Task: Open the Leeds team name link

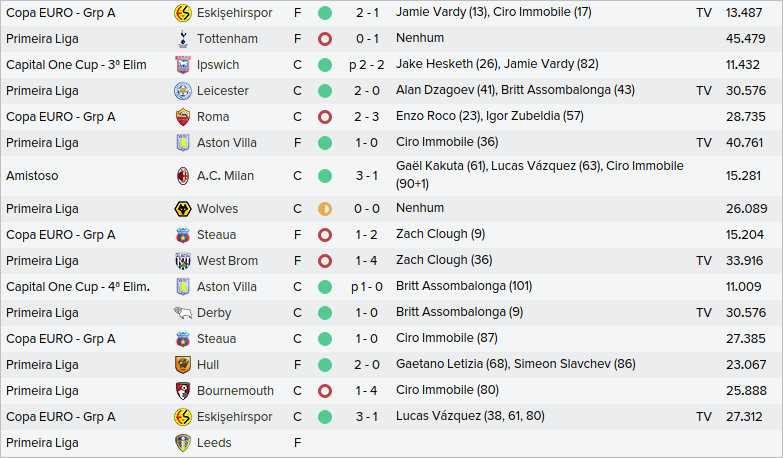Action: click(x=214, y=443)
